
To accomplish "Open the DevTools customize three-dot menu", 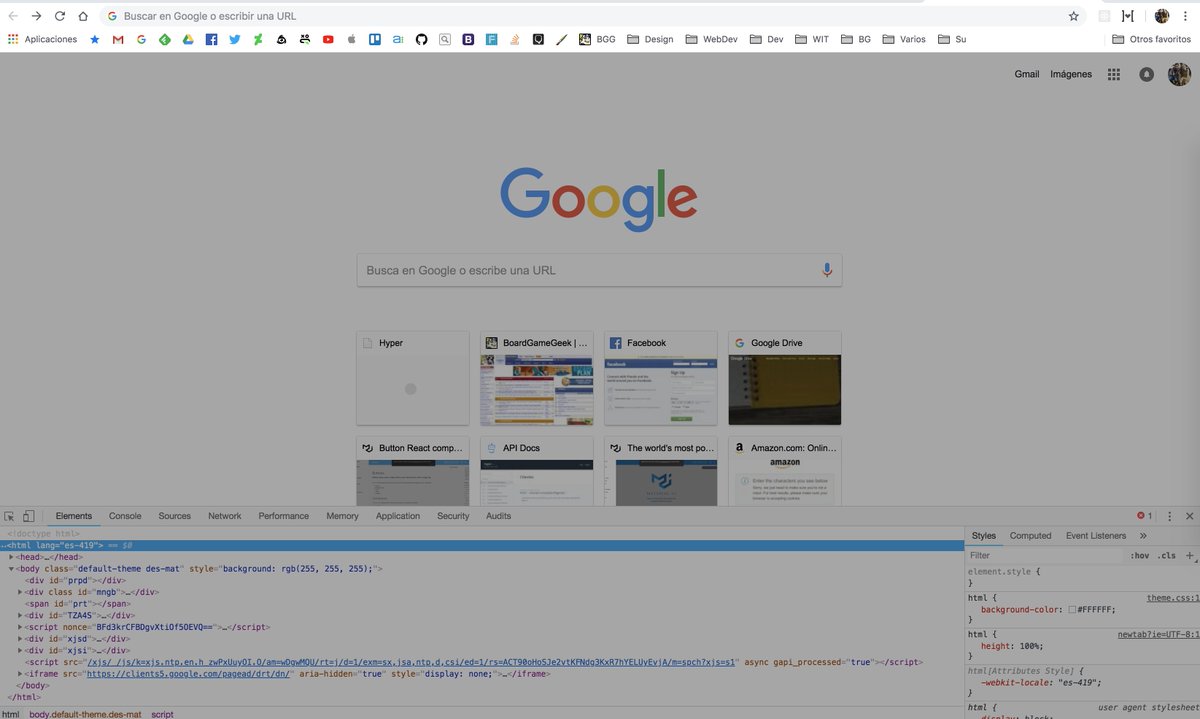I will [1169, 516].
